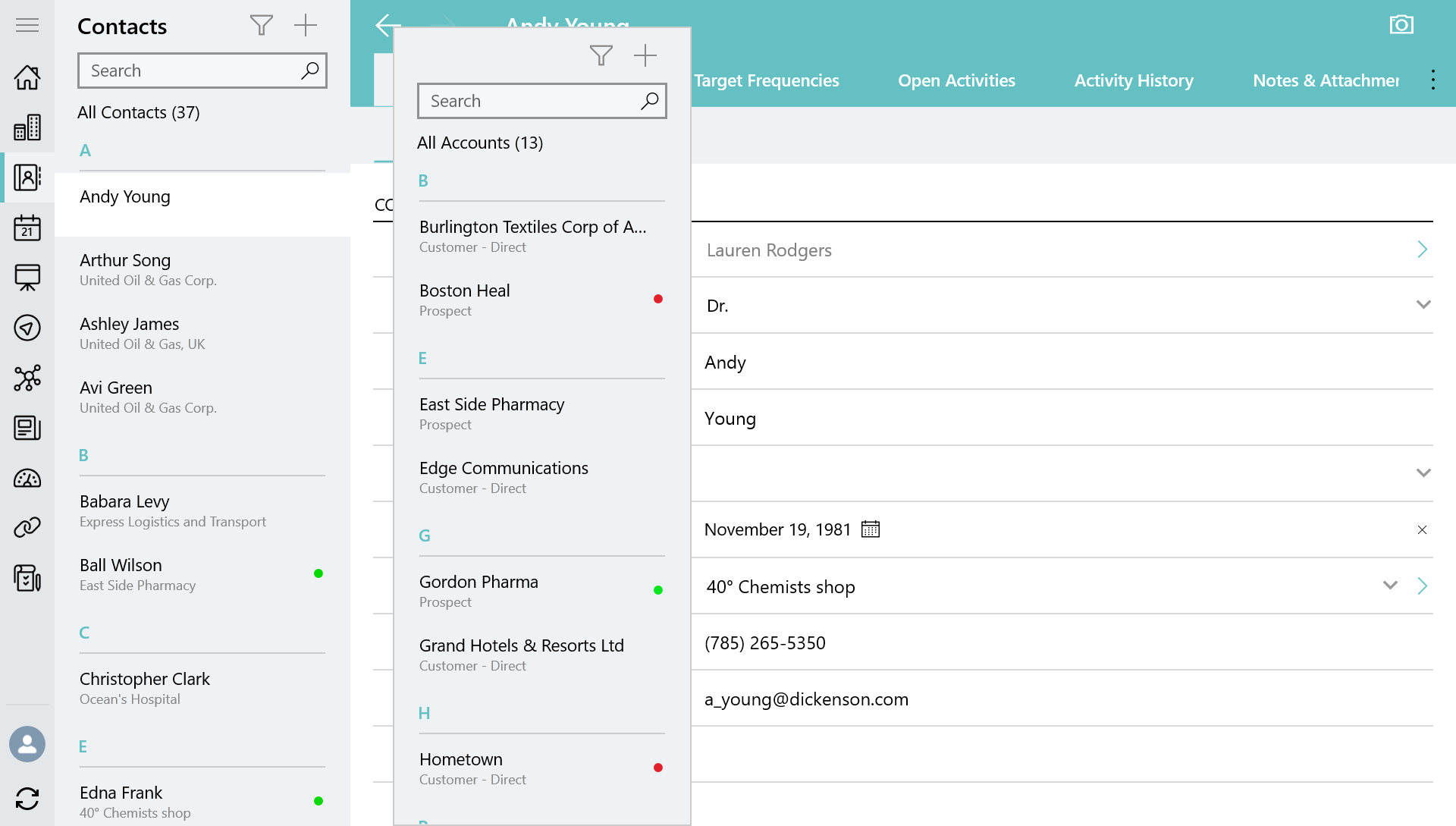Open the more options vertical dots
Viewport: 1456px width, 826px height.
point(1432,80)
